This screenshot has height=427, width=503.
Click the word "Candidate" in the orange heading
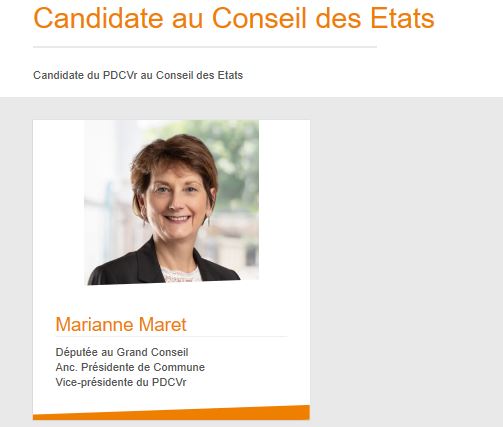(x=99, y=18)
